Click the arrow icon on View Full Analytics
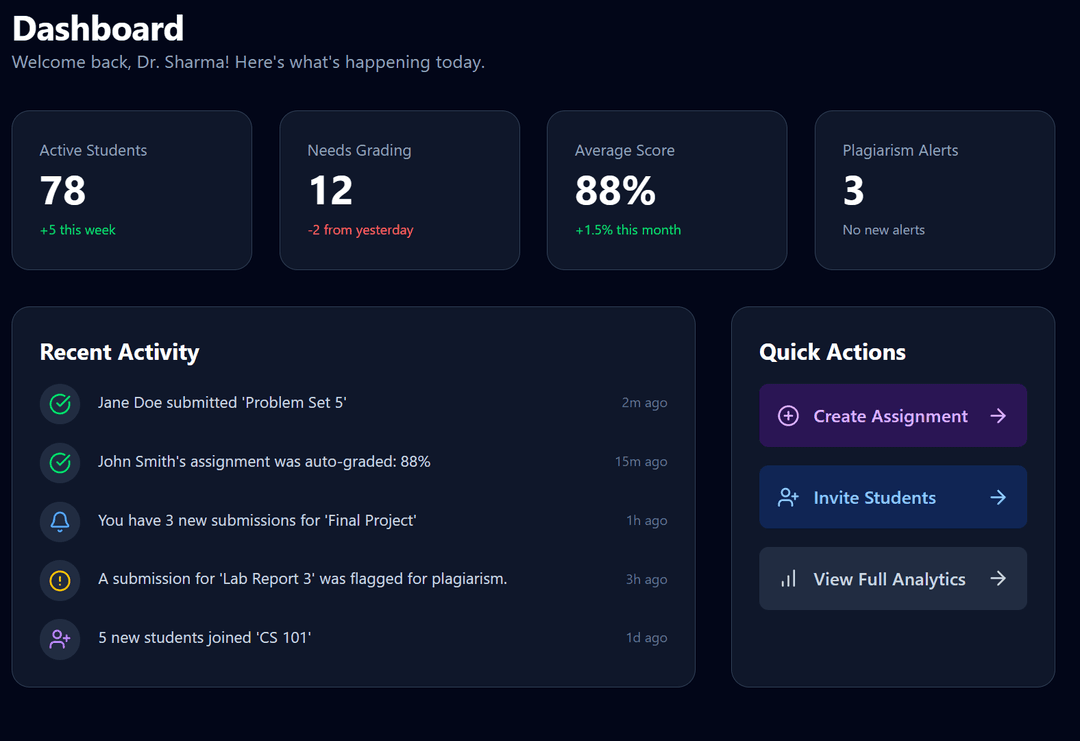Viewport: 1080px width, 741px height. [998, 578]
